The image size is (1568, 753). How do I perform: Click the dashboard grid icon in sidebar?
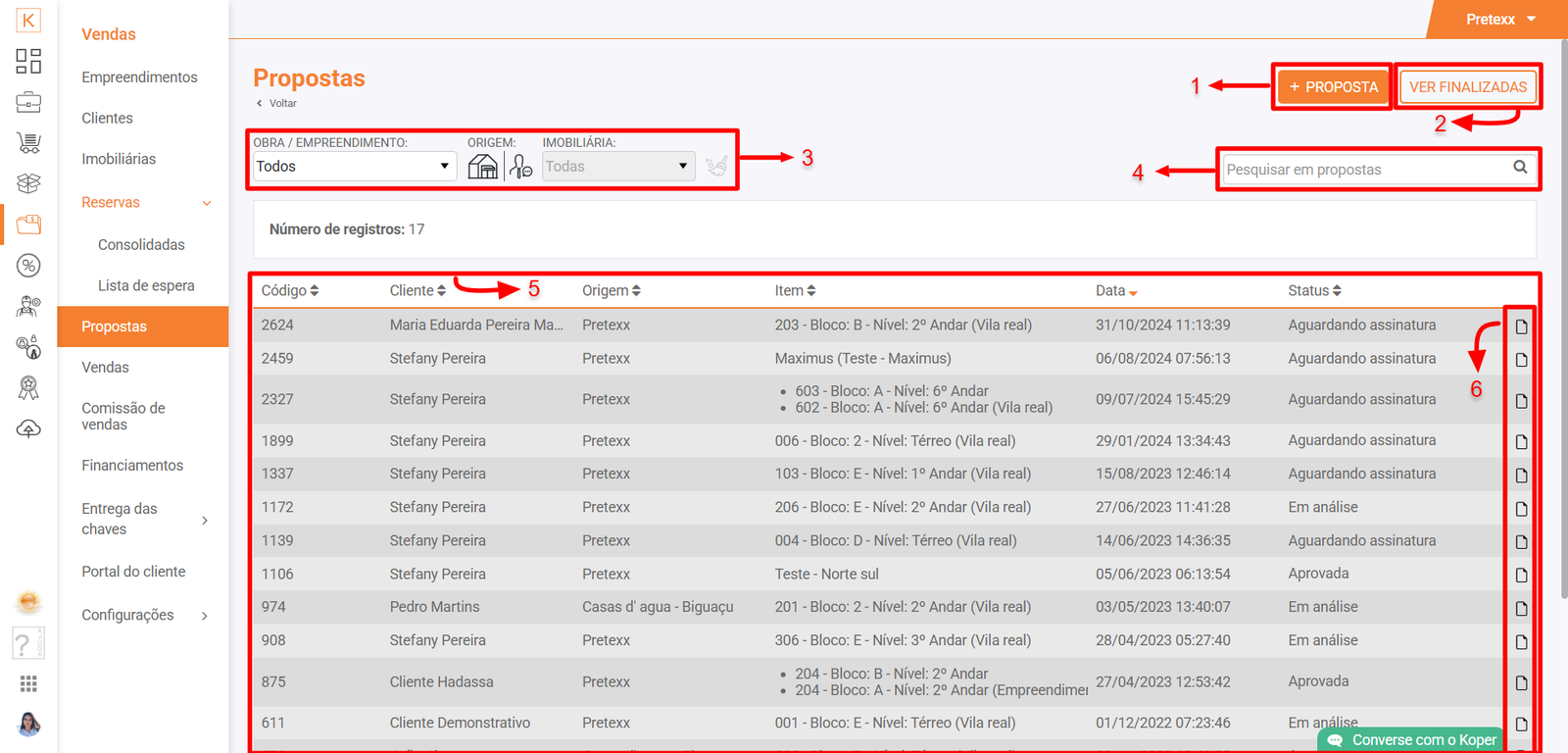click(28, 61)
